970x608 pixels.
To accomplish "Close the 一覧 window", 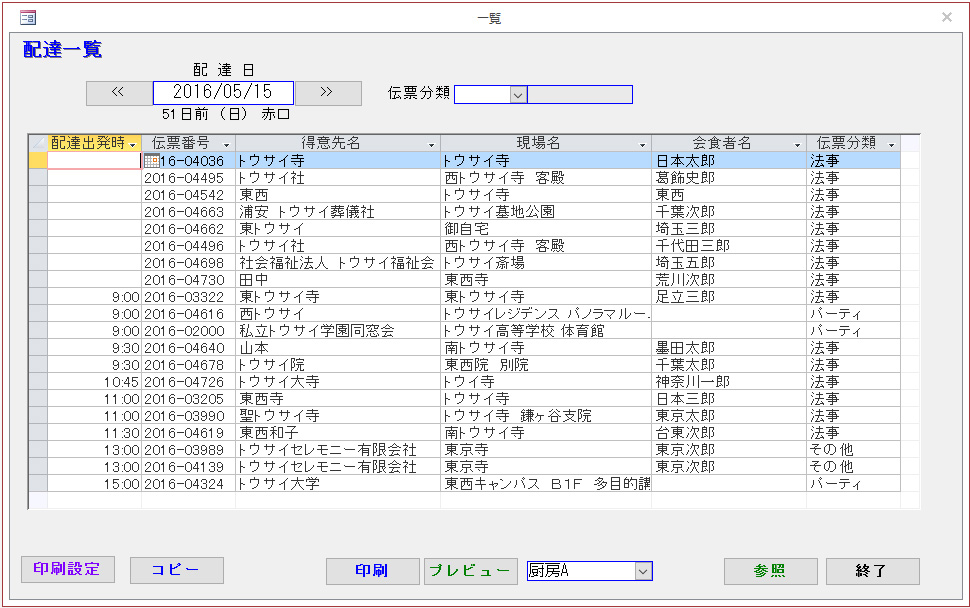I will [x=947, y=17].
